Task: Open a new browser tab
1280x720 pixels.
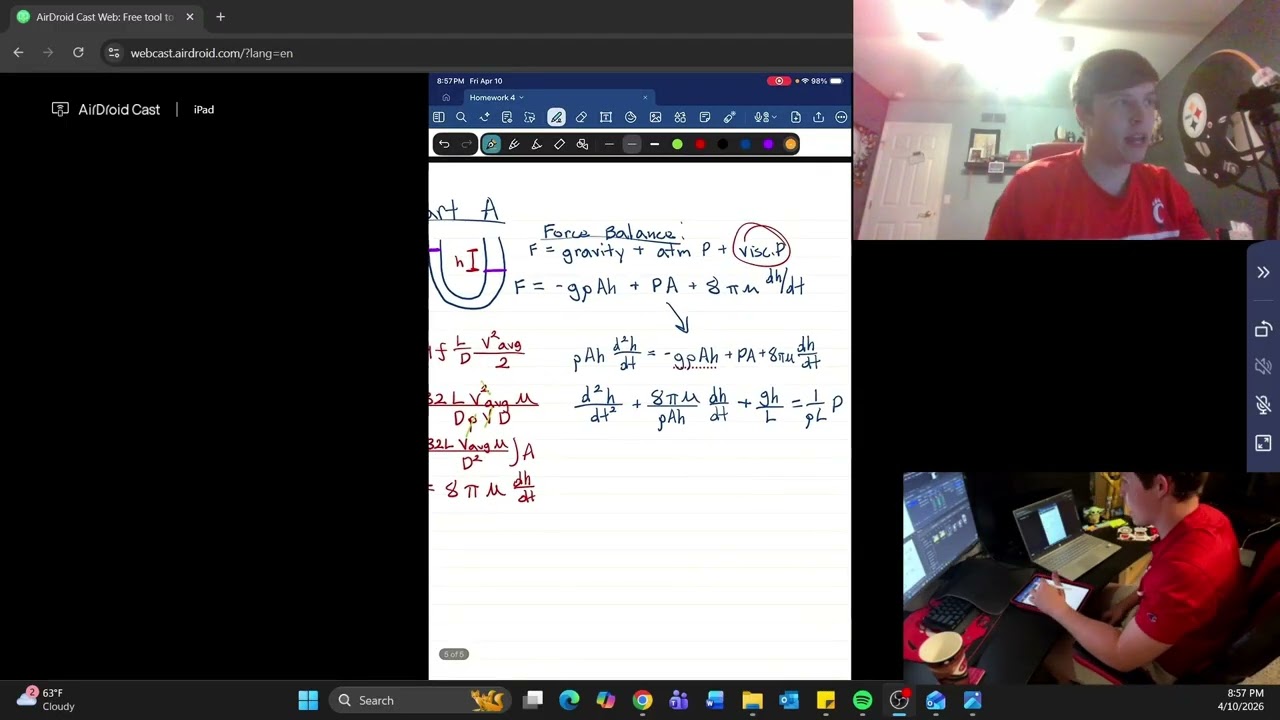Action: pos(220,17)
